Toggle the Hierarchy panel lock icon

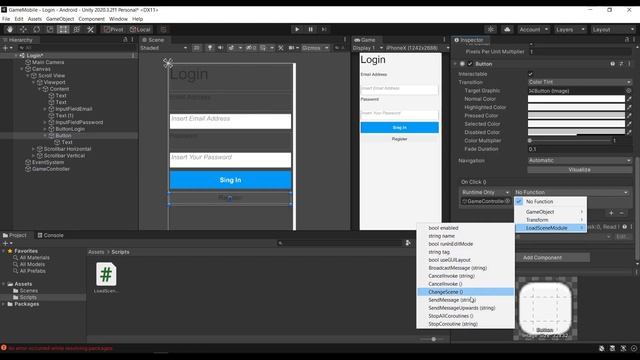[x=125, y=40]
